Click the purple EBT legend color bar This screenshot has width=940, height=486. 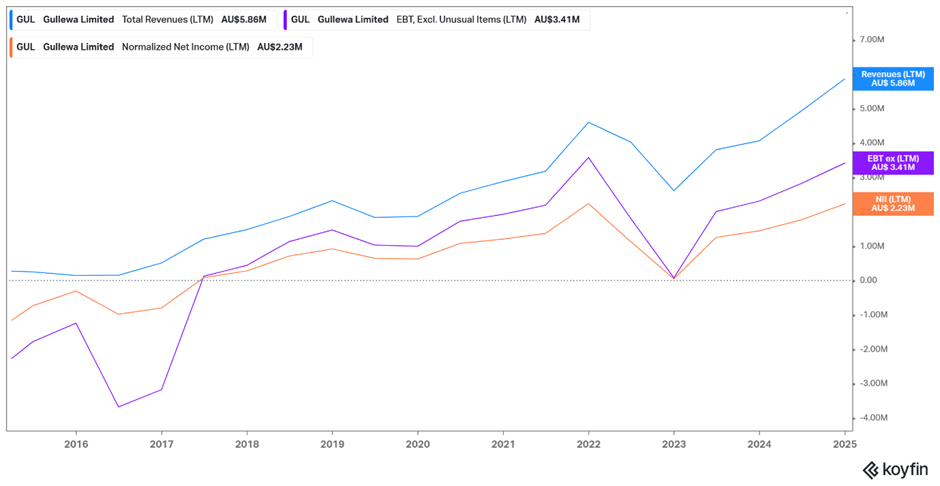point(286,19)
